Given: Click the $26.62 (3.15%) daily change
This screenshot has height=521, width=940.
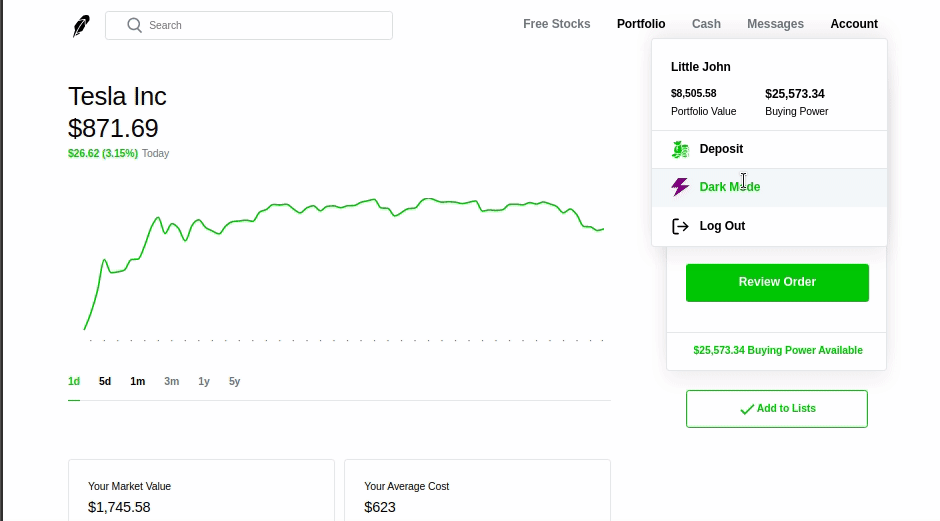Looking at the screenshot, I should (x=103, y=153).
